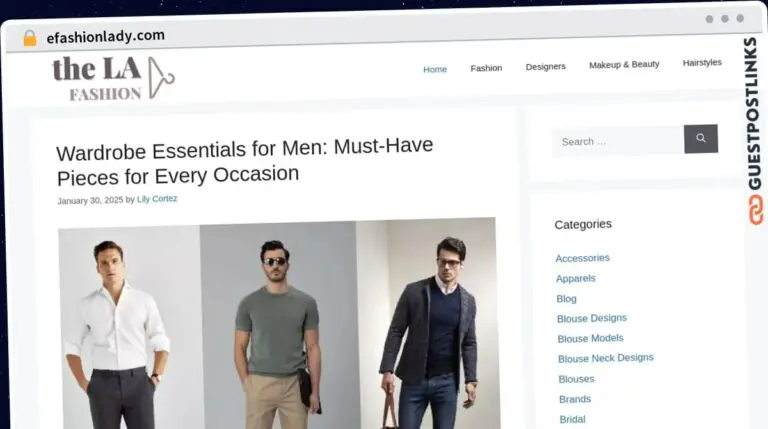The image size is (768, 429).
Task: Open the Blouse Neck Designs category
Action: coord(605,358)
